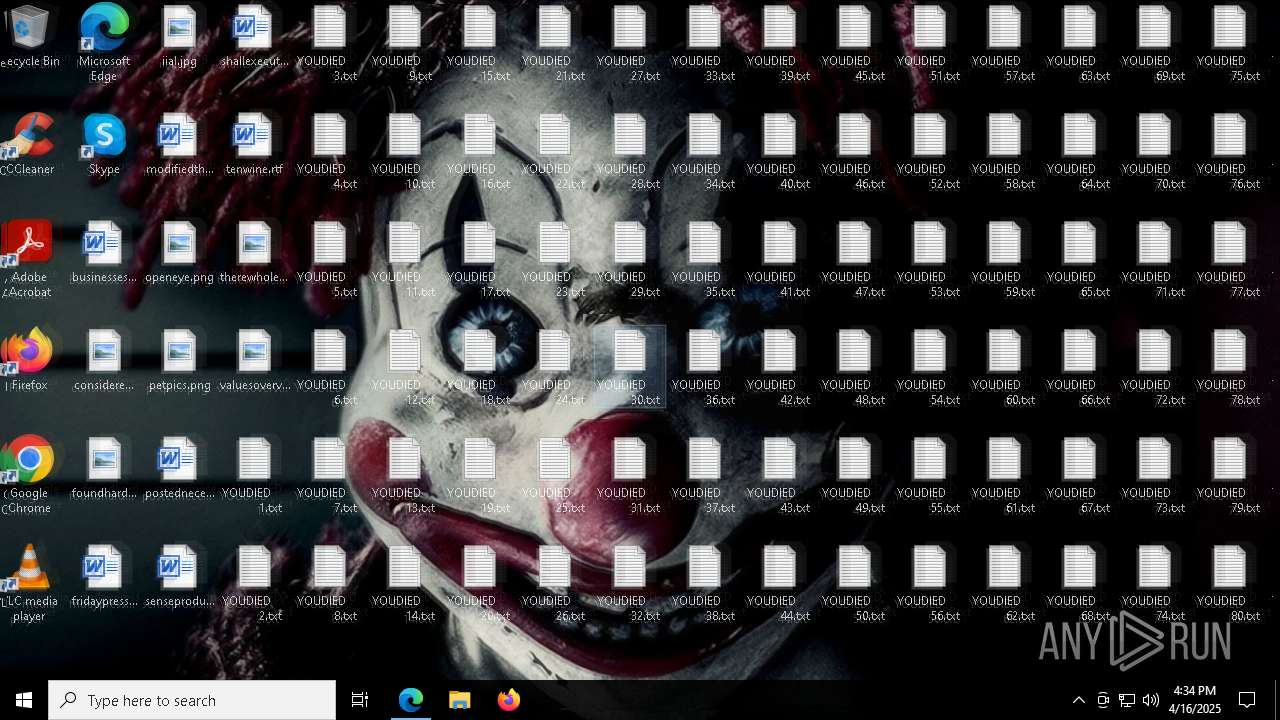Select the YOUDIED 50.txt file
1280x720 pixels.
pyautogui.click(x=854, y=585)
